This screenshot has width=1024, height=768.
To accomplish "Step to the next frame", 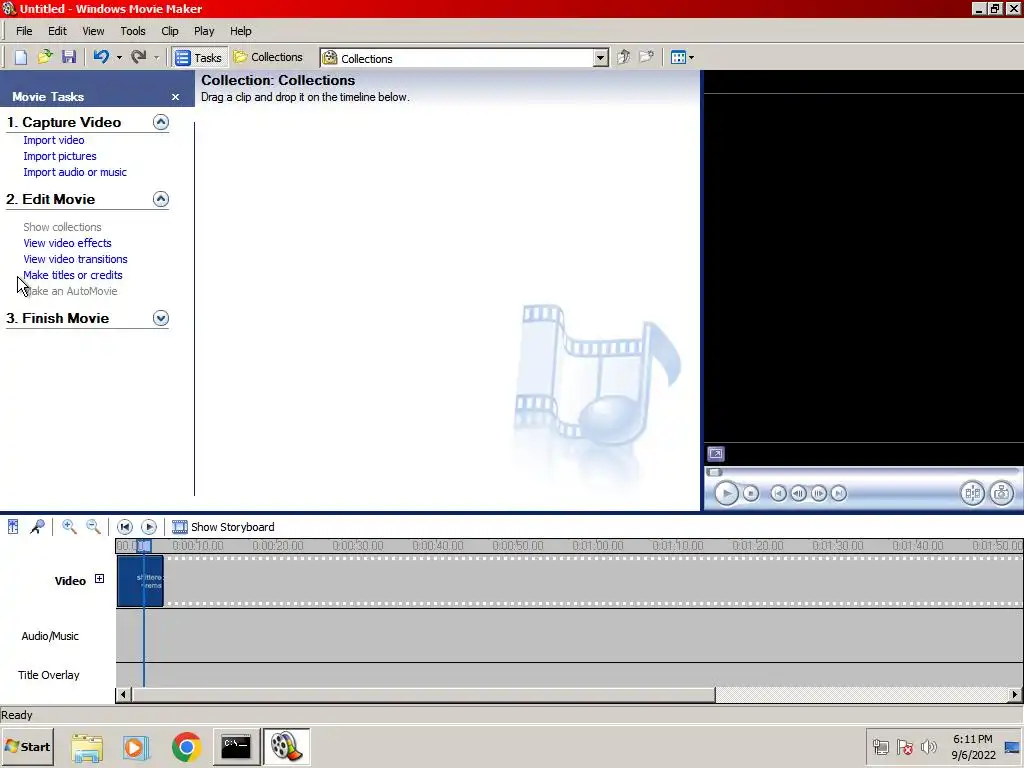I will 819,493.
